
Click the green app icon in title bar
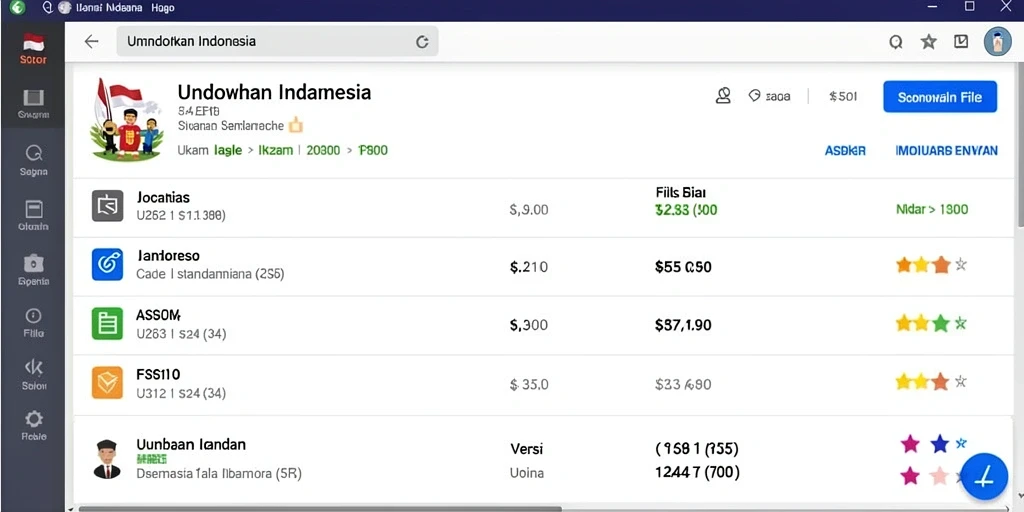tap(17, 7)
